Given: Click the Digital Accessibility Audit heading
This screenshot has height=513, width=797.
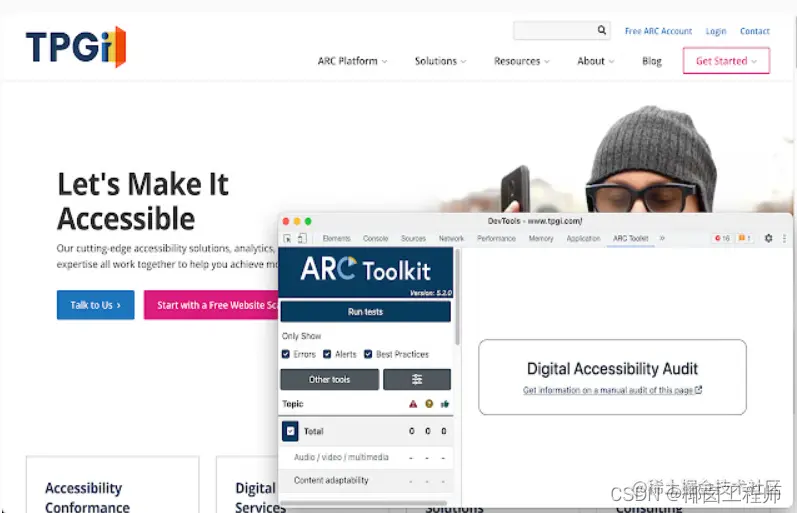Looking at the screenshot, I should 612,368.
